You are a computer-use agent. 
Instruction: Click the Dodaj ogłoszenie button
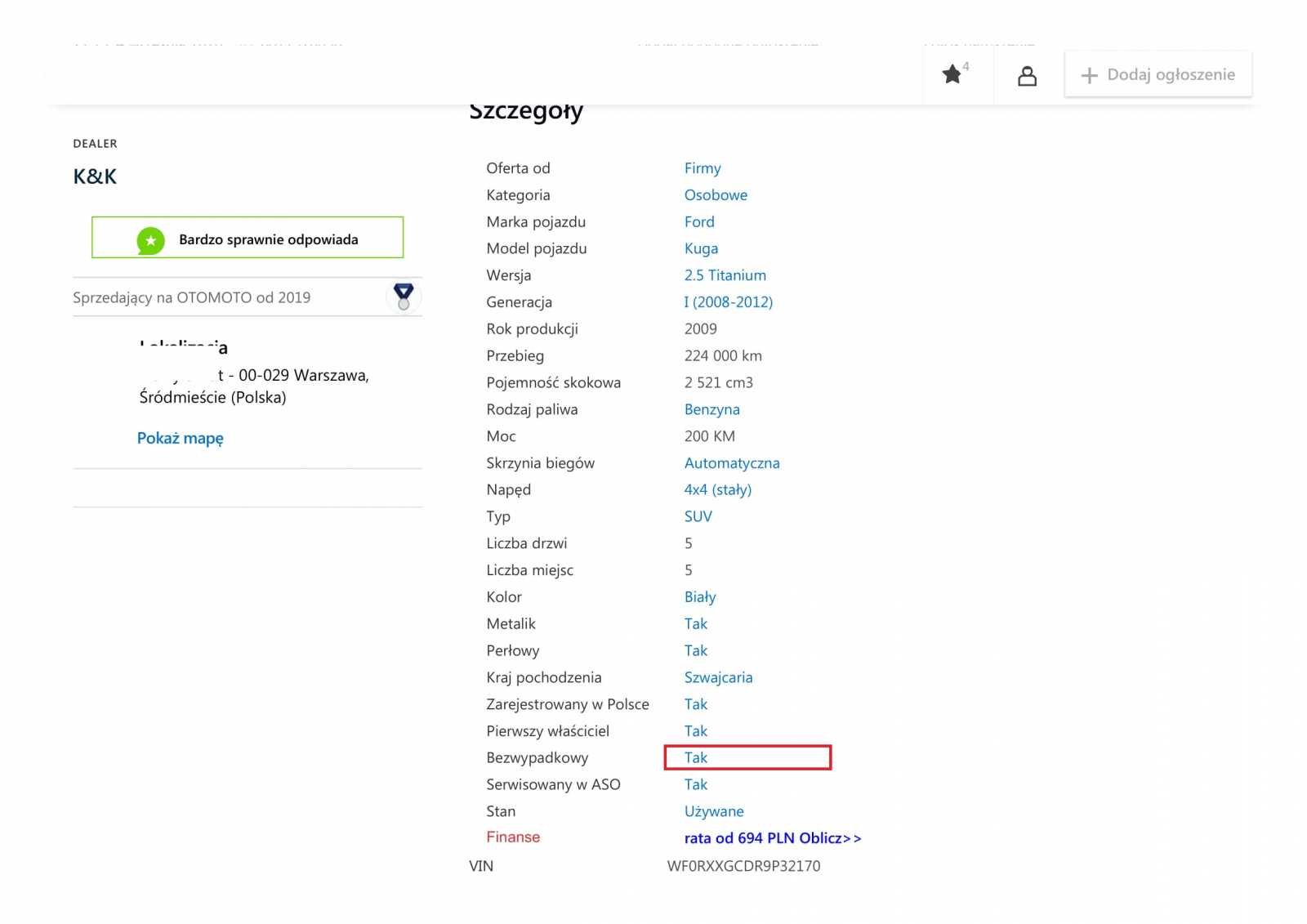(1158, 75)
